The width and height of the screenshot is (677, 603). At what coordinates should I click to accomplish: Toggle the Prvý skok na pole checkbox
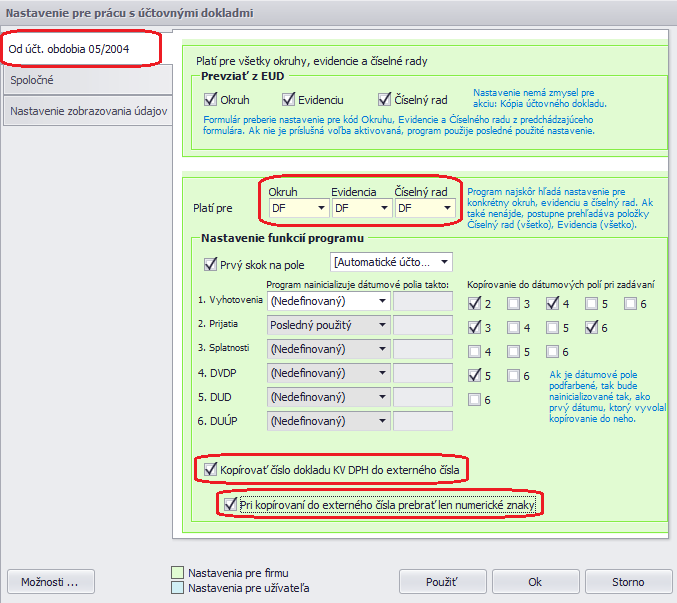coord(210,264)
